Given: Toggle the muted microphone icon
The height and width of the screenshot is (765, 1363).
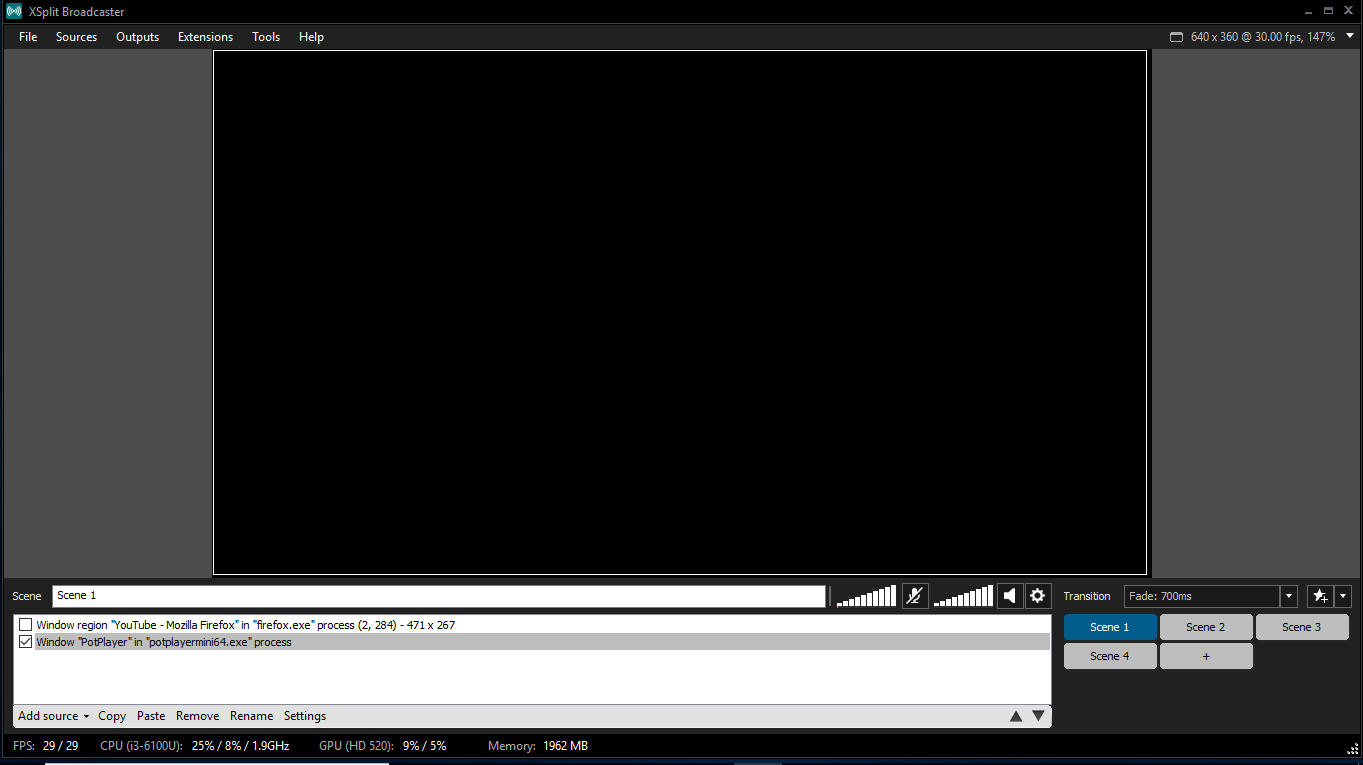Looking at the screenshot, I should (x=915, y=596).
